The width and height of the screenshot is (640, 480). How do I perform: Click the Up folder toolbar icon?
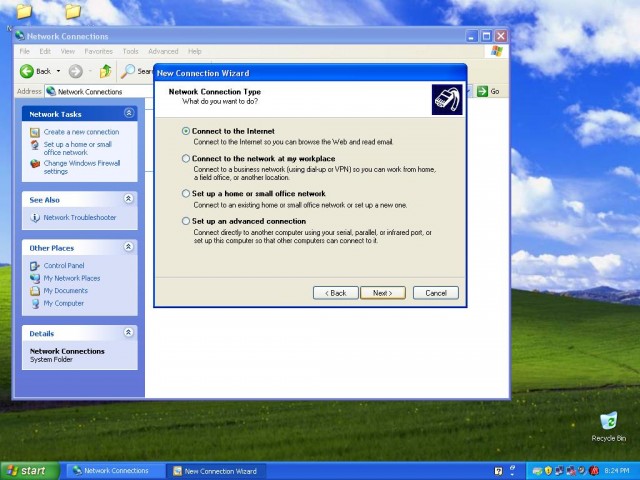coord(106,71)
